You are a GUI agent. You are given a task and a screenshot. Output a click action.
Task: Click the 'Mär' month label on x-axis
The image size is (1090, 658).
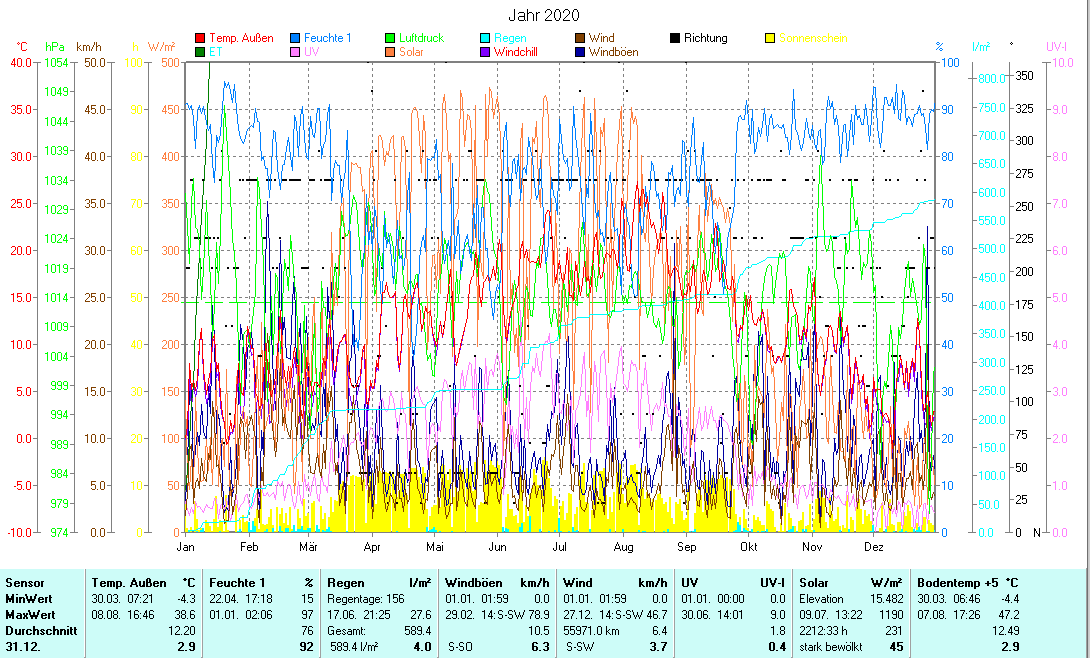tap(309, 548)
